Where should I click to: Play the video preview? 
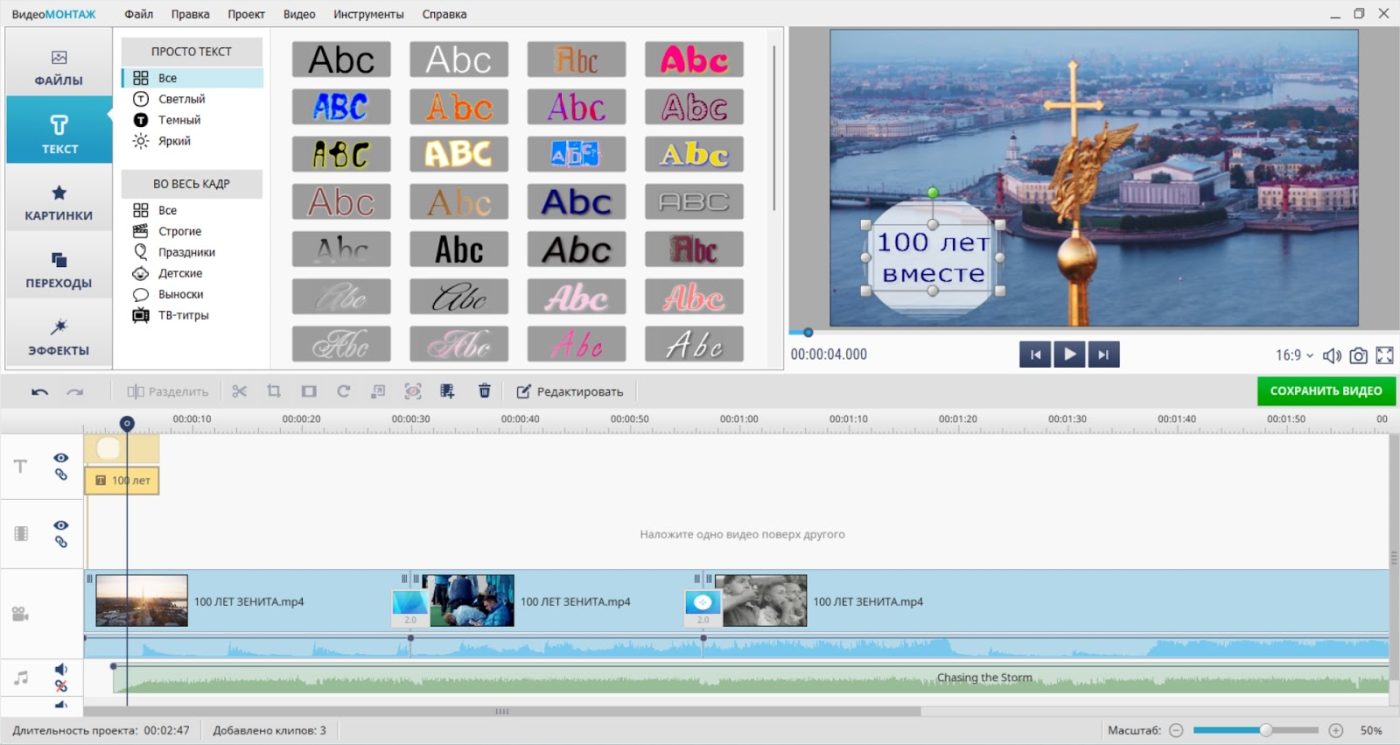click(x=1069, y=354)
